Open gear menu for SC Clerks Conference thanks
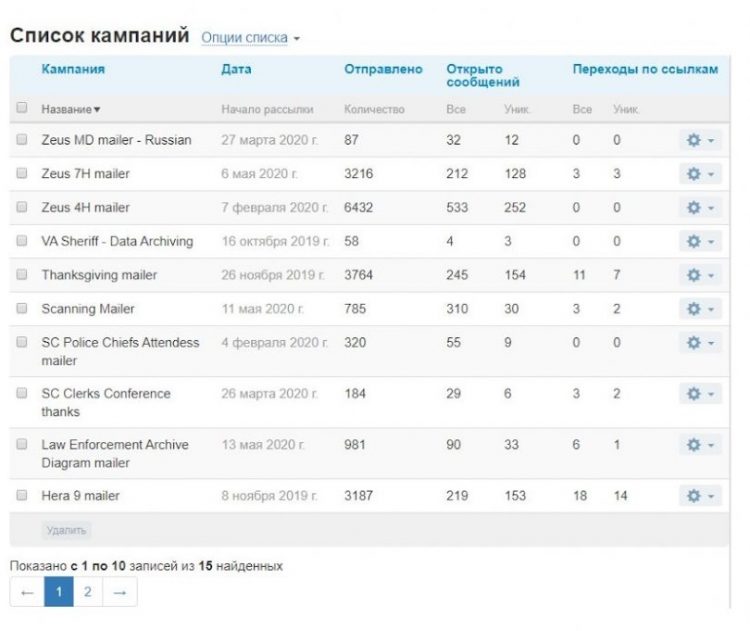750x631 pixels. 700,394
